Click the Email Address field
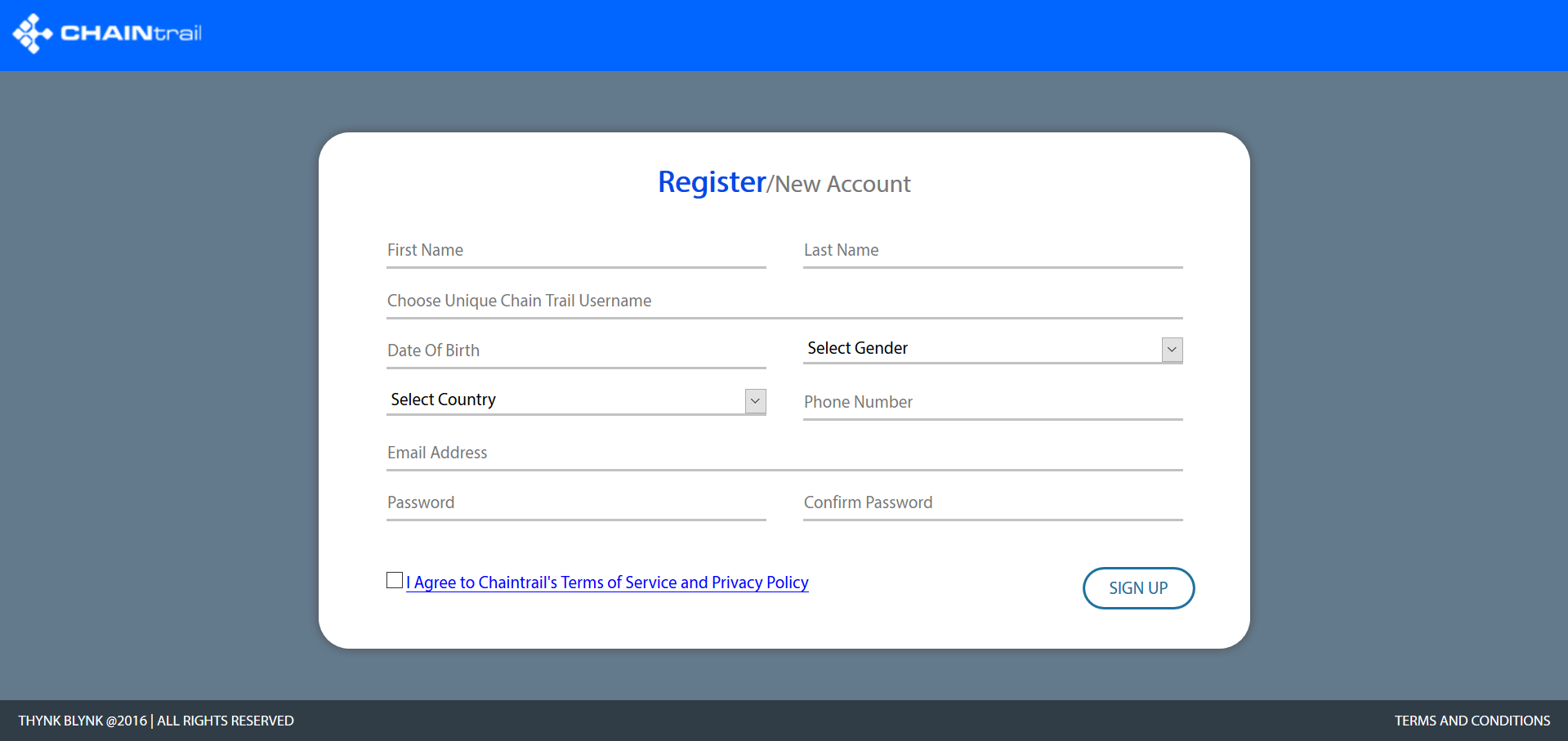 (784, 453)
